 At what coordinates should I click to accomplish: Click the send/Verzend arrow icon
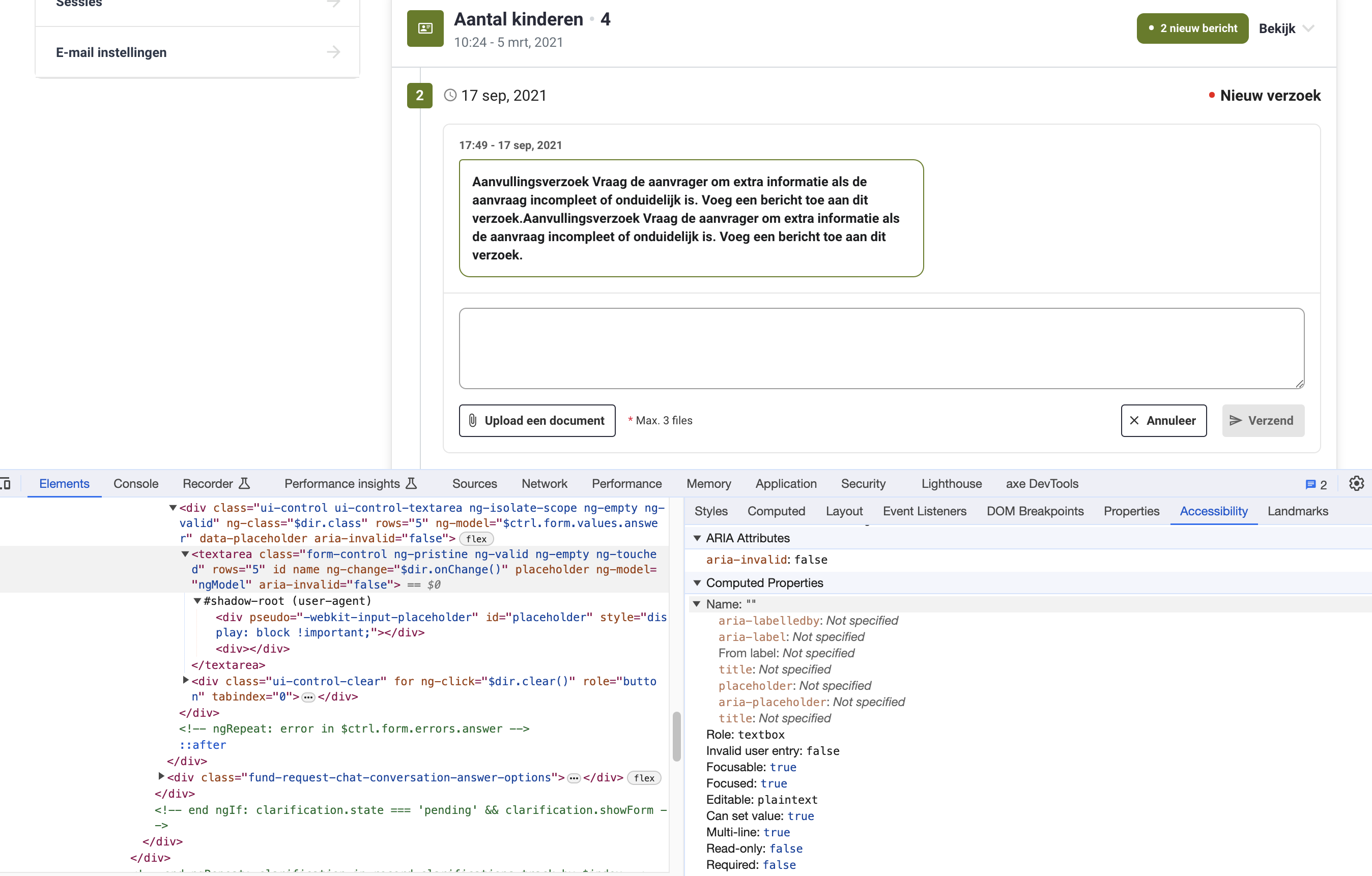(1237, 420)
